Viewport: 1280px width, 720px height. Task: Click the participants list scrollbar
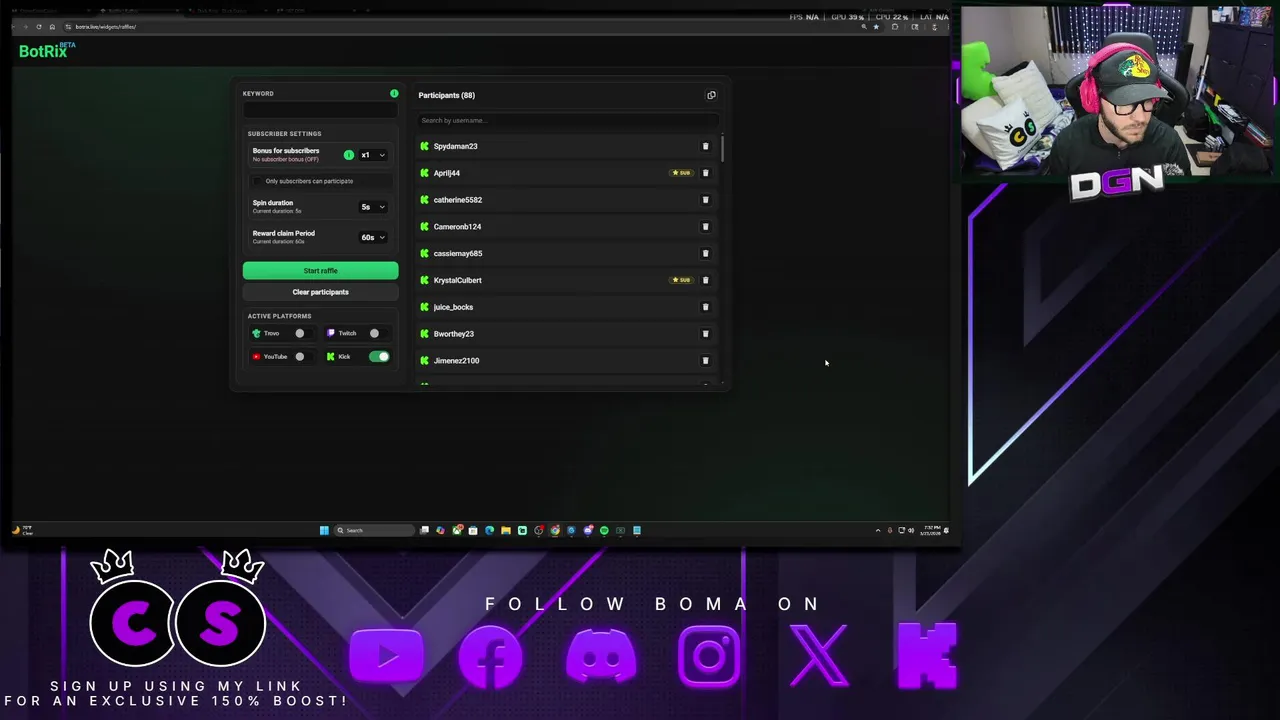(721, 148)
